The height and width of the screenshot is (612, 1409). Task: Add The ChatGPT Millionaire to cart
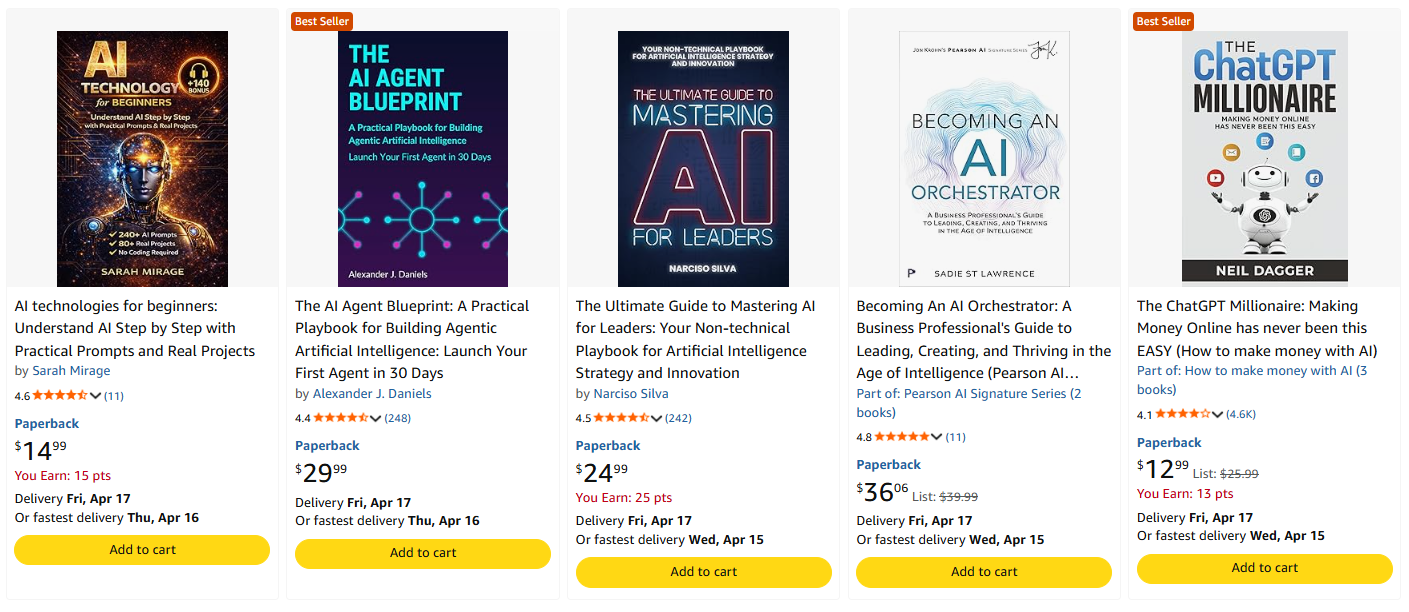pos(1264,568)
